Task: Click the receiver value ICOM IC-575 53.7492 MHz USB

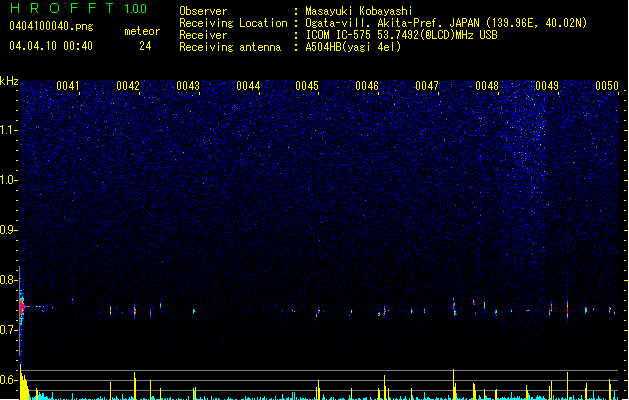Action: pyautogui.click(x=402, y=35)
